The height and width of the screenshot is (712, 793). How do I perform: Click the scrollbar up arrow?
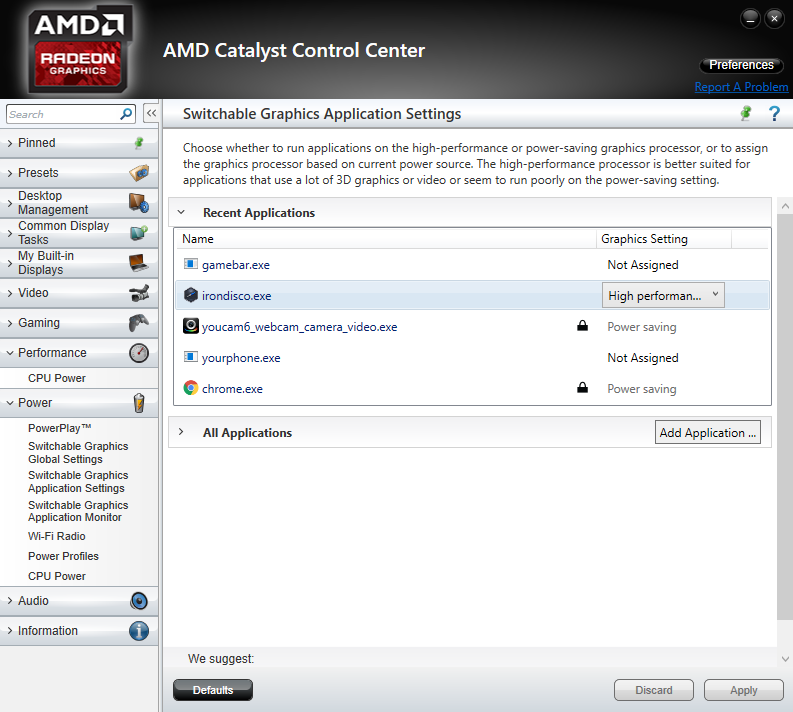785,206
